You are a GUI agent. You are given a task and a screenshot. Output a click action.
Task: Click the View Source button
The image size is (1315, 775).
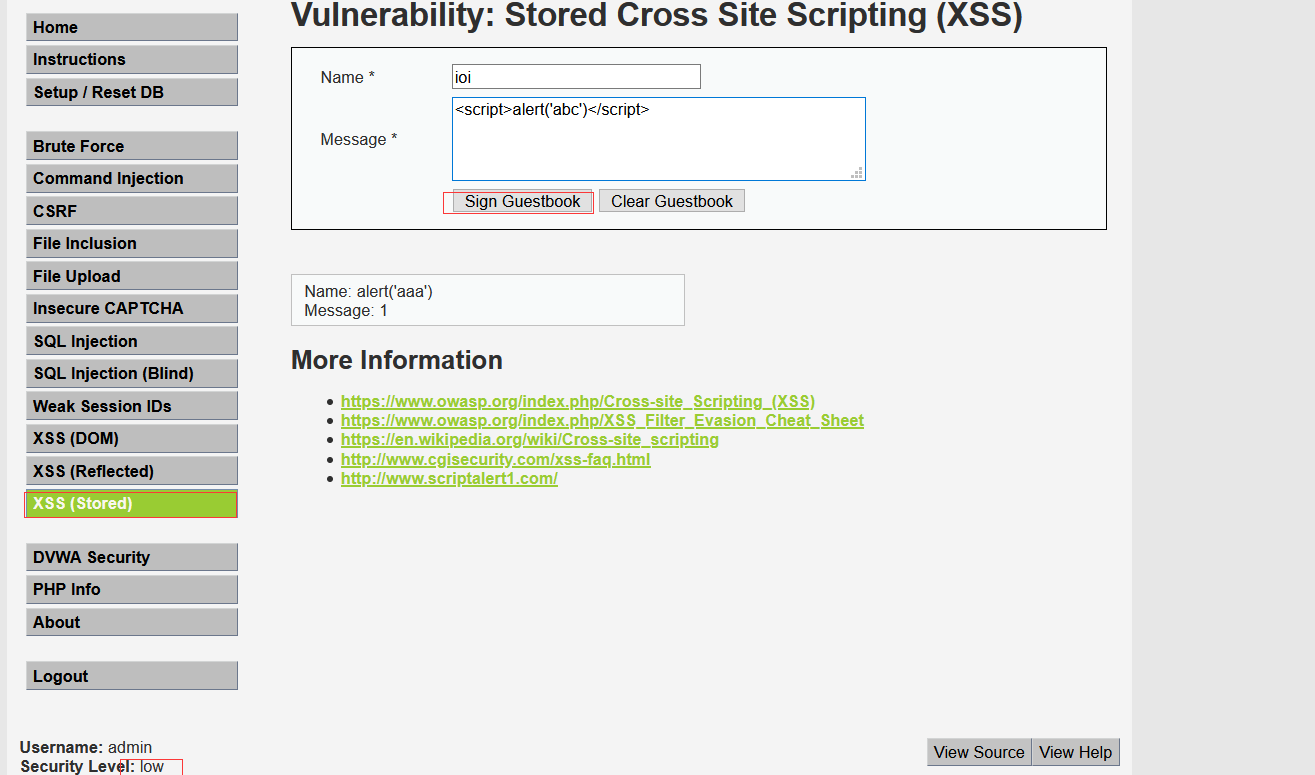pos(979,752)
